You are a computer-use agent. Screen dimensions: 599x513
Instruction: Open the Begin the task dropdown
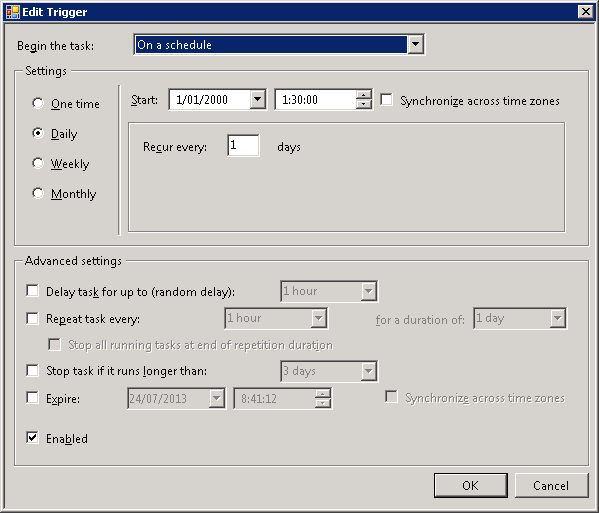[416, 45]
